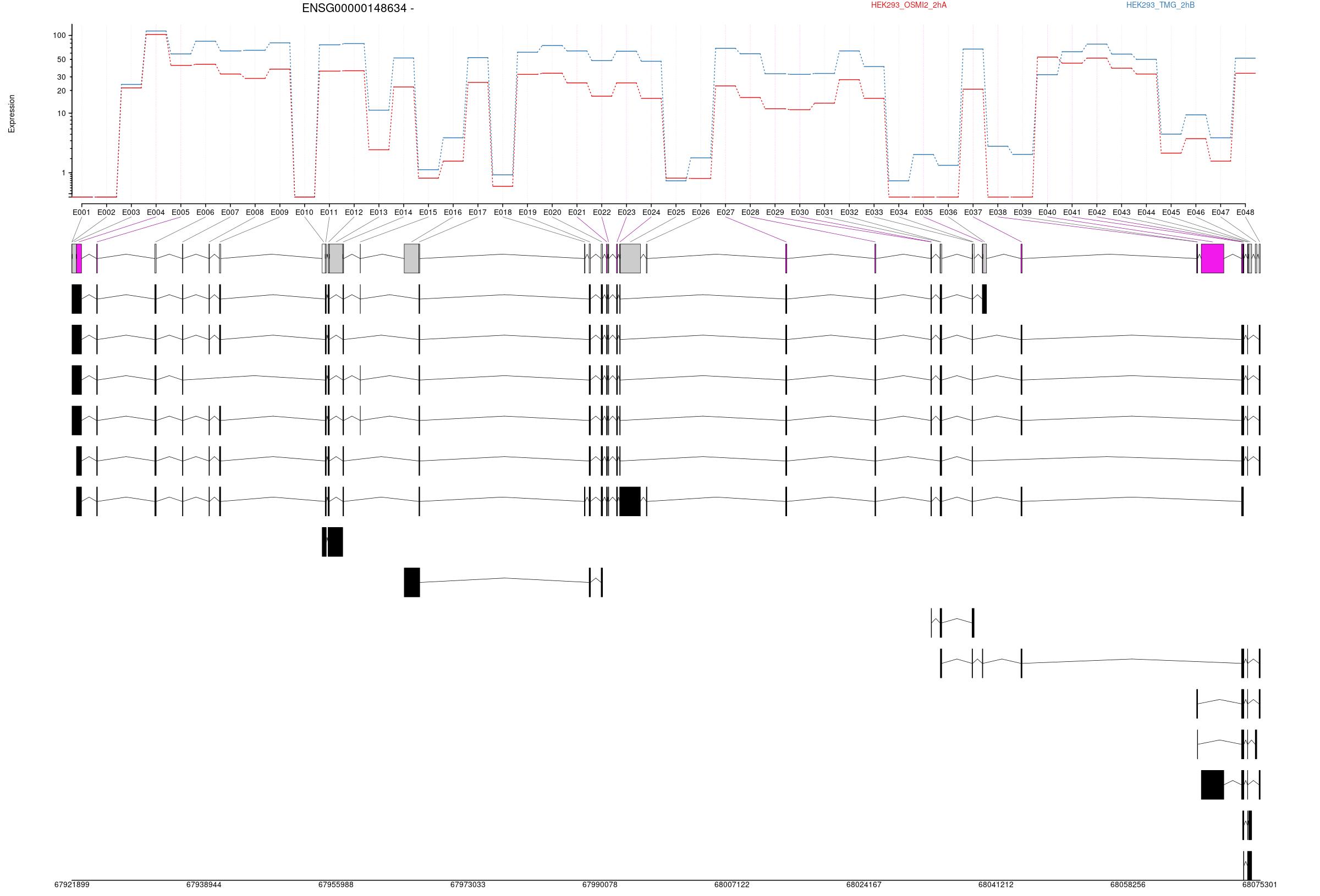Image resolution: width=1320 pixels, height=896 pixels.
Task: Click genomic coordinate 68007122
Action: pyautogui.click(x=732, y=884)
